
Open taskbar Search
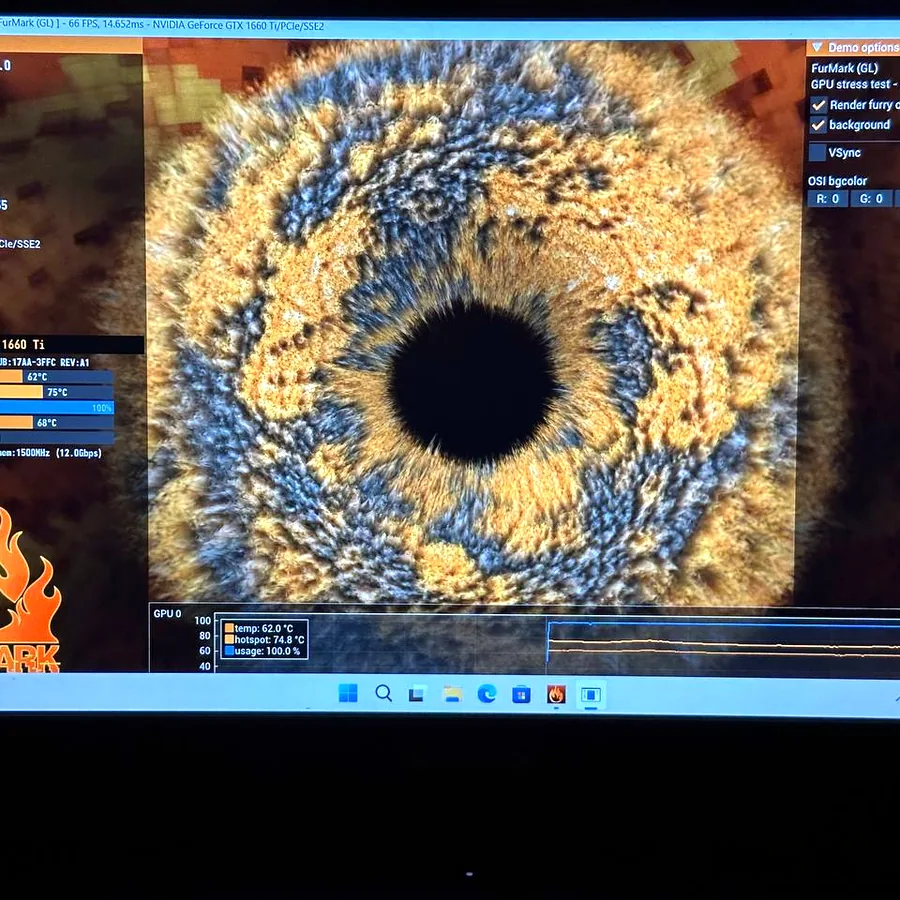tap(383, 693)
